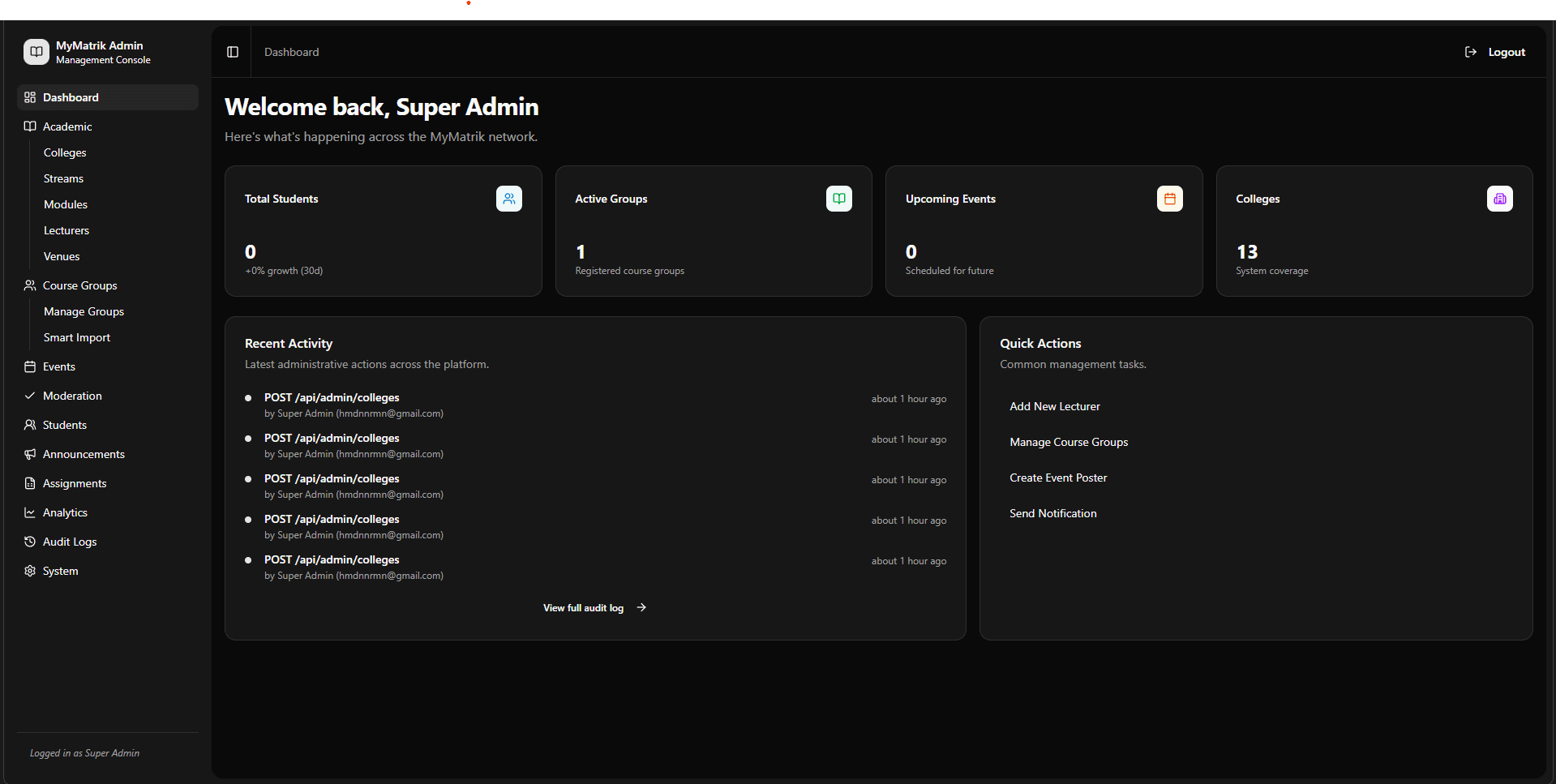Collapse the Academic sidebar section

pyautogui.click(x=66, y=126)
